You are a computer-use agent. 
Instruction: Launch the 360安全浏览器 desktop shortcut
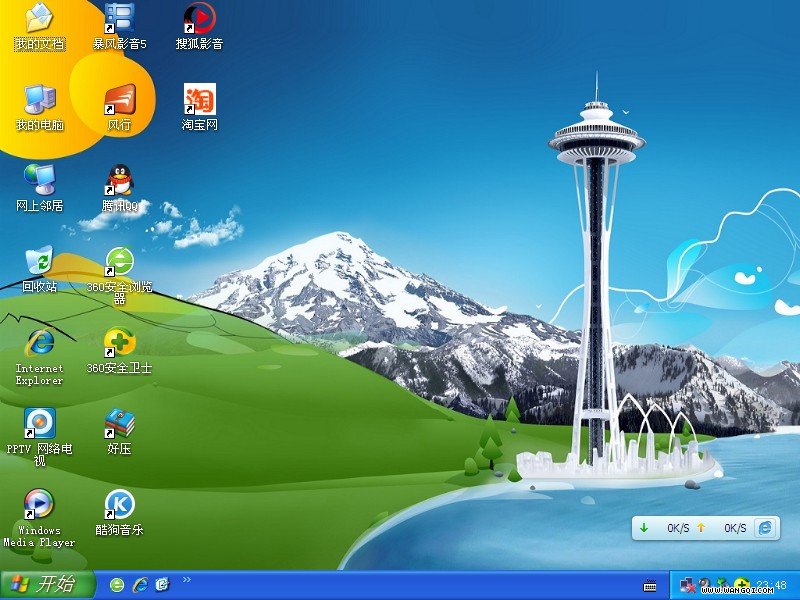click(119, 276)
